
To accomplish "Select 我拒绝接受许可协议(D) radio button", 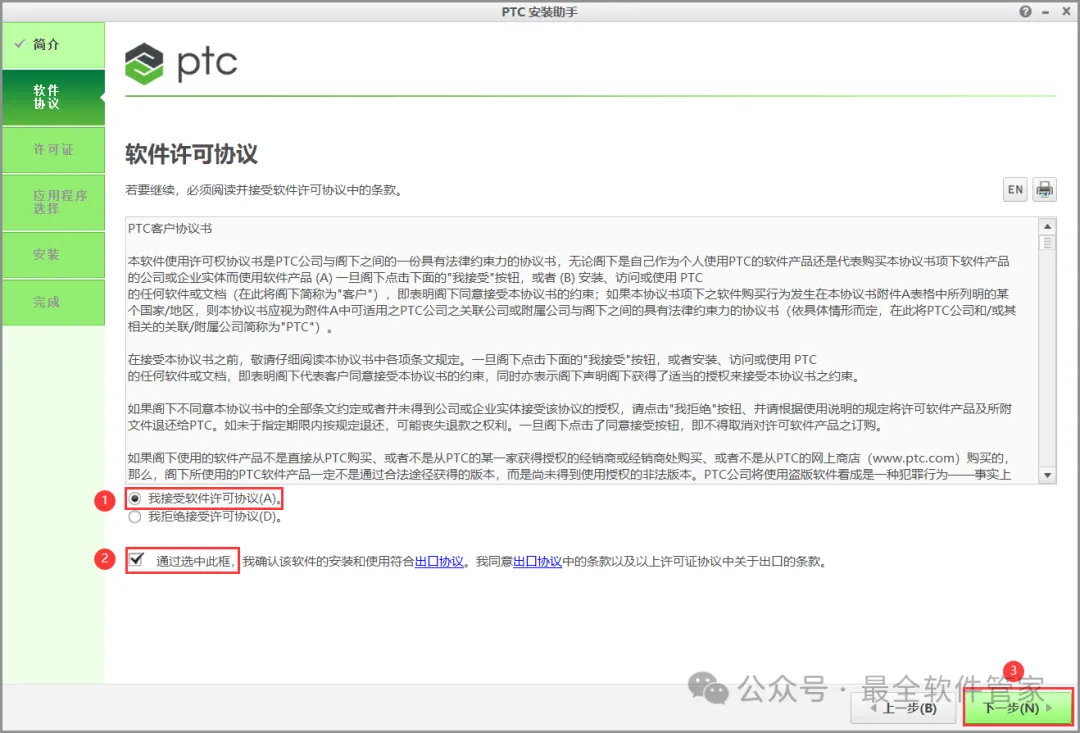I will (x=135, y=517).
